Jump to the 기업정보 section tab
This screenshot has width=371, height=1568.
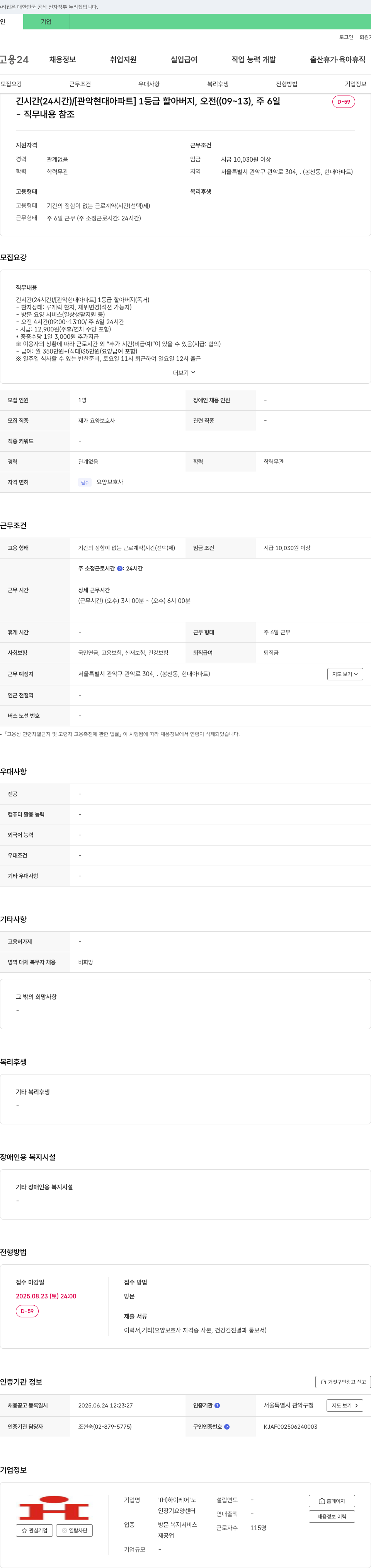[356, 84]
